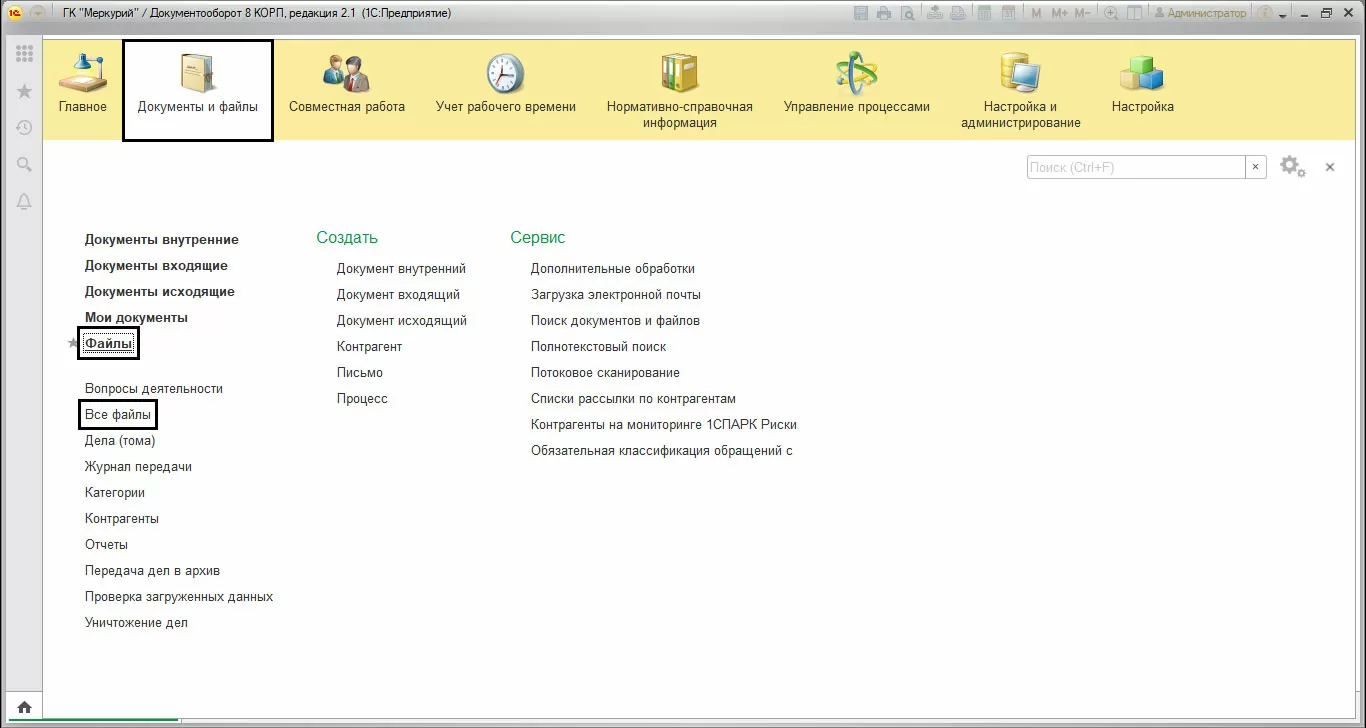Open Поиск документов и файлов service

point(615,320)
